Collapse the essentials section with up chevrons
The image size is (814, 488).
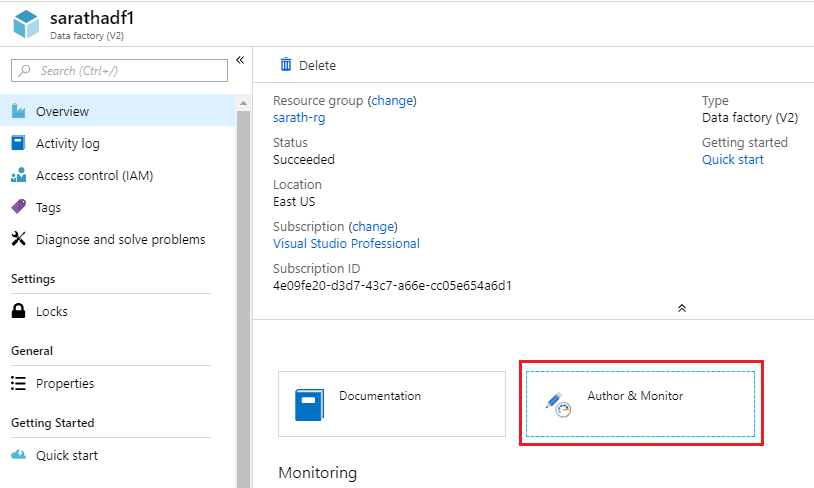(682, 308)
